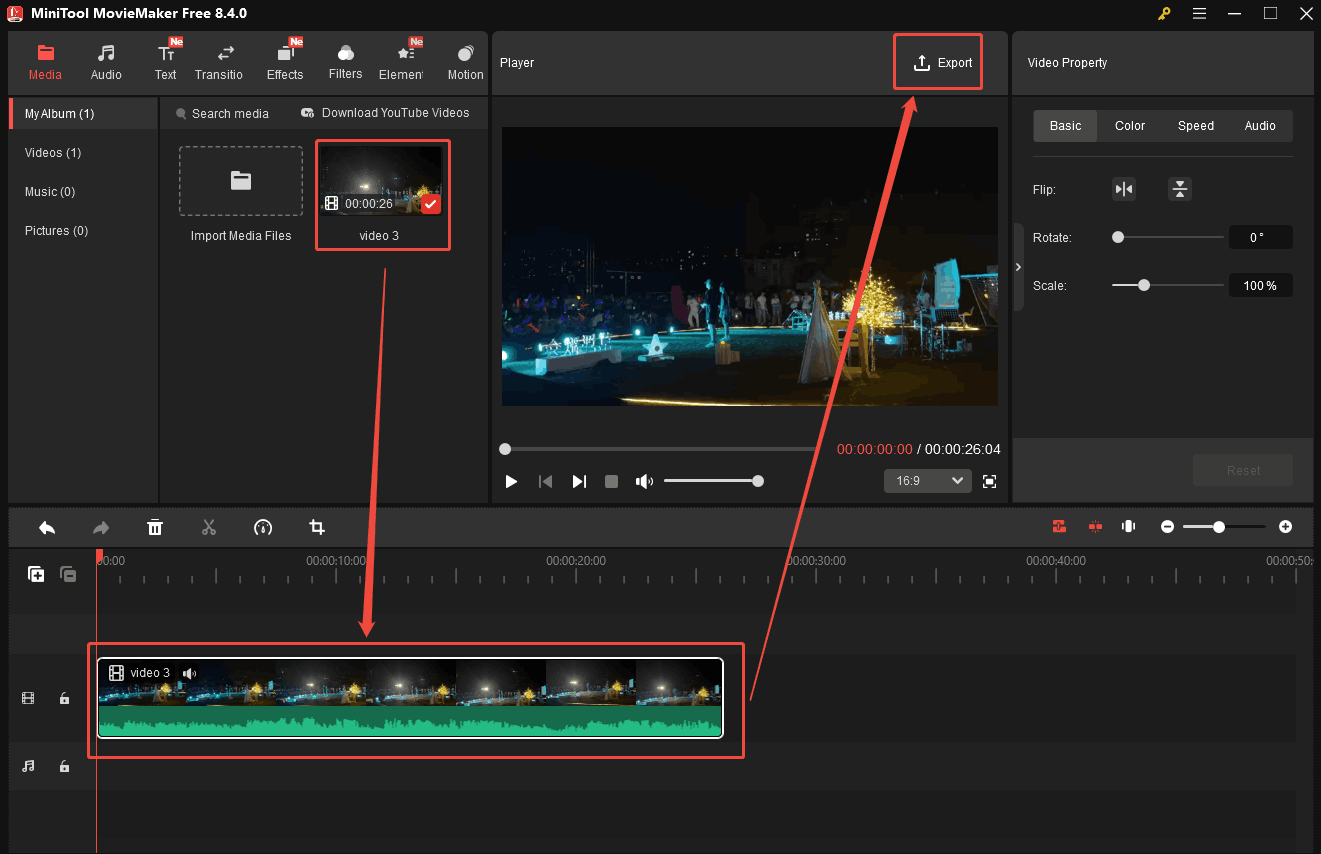Open the Crop tool
This screenshot has height=854, width=1321.
pyautogui.click(x=317, y=527)
